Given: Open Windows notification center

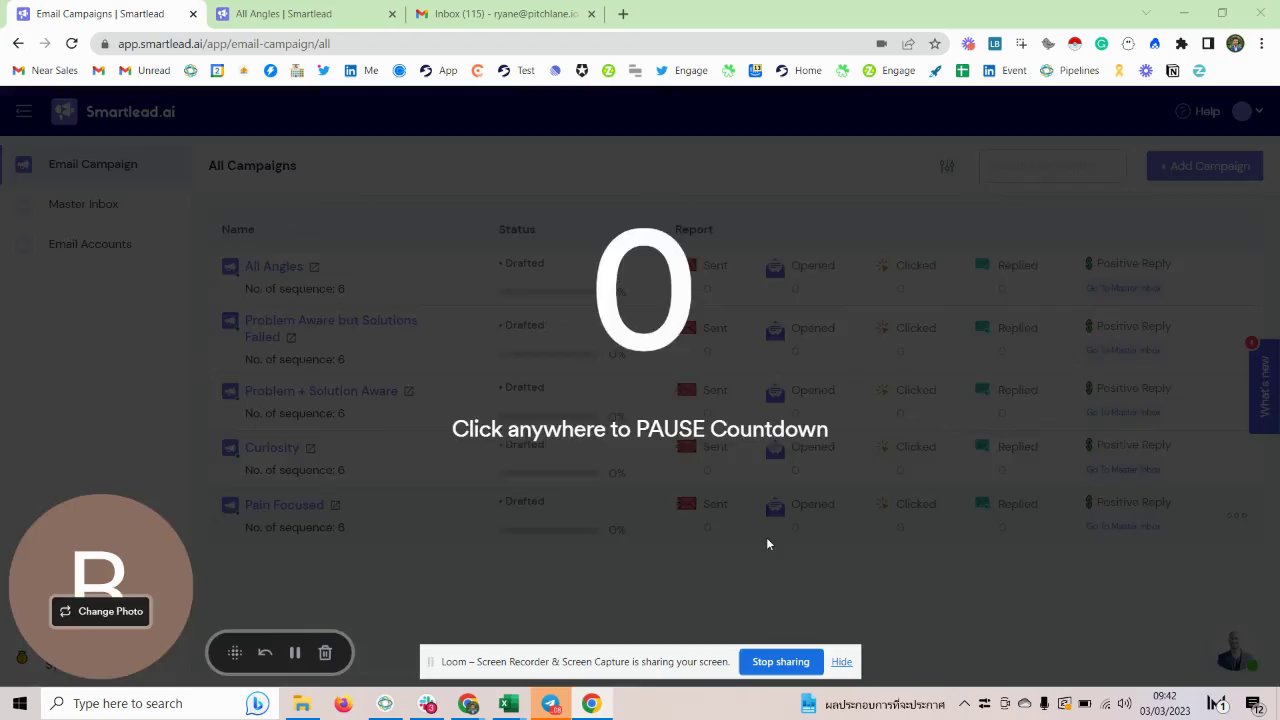Looking at the screenshot, I should (1253, 704).
